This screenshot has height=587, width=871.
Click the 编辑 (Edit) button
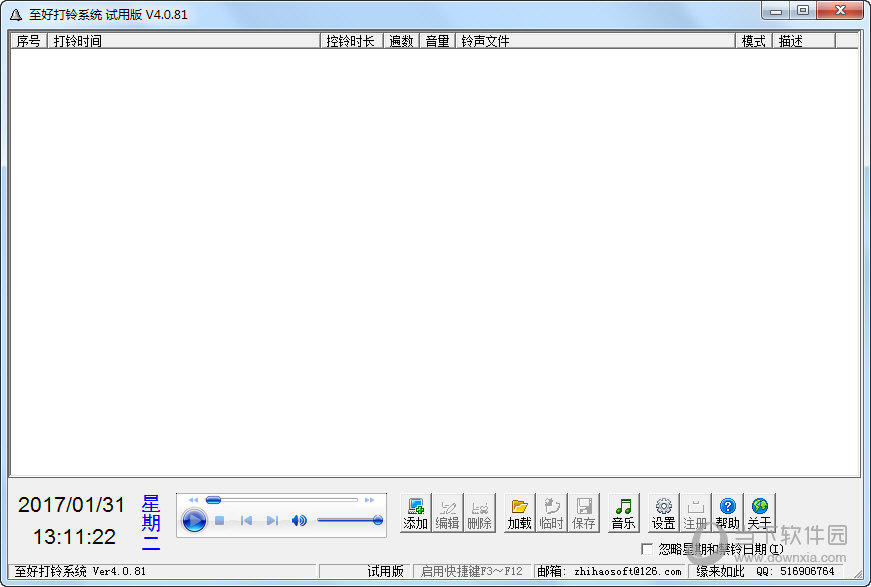[447, 513]
